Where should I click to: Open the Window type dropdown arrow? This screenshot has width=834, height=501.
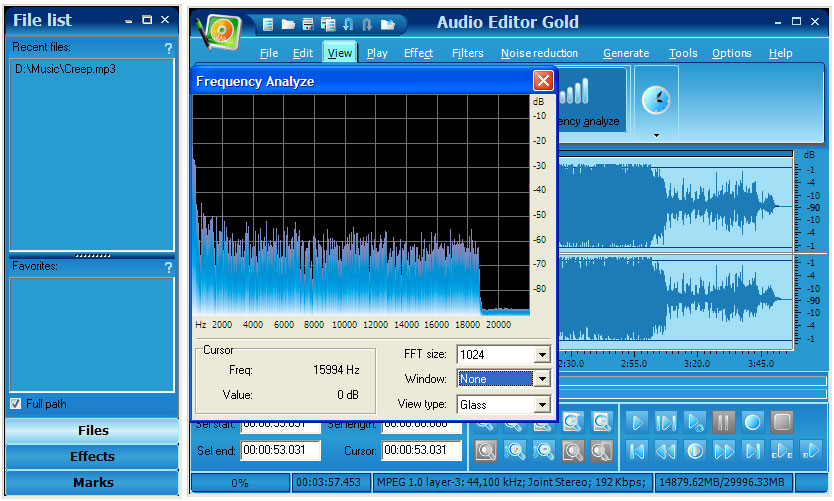coord(542,379)
